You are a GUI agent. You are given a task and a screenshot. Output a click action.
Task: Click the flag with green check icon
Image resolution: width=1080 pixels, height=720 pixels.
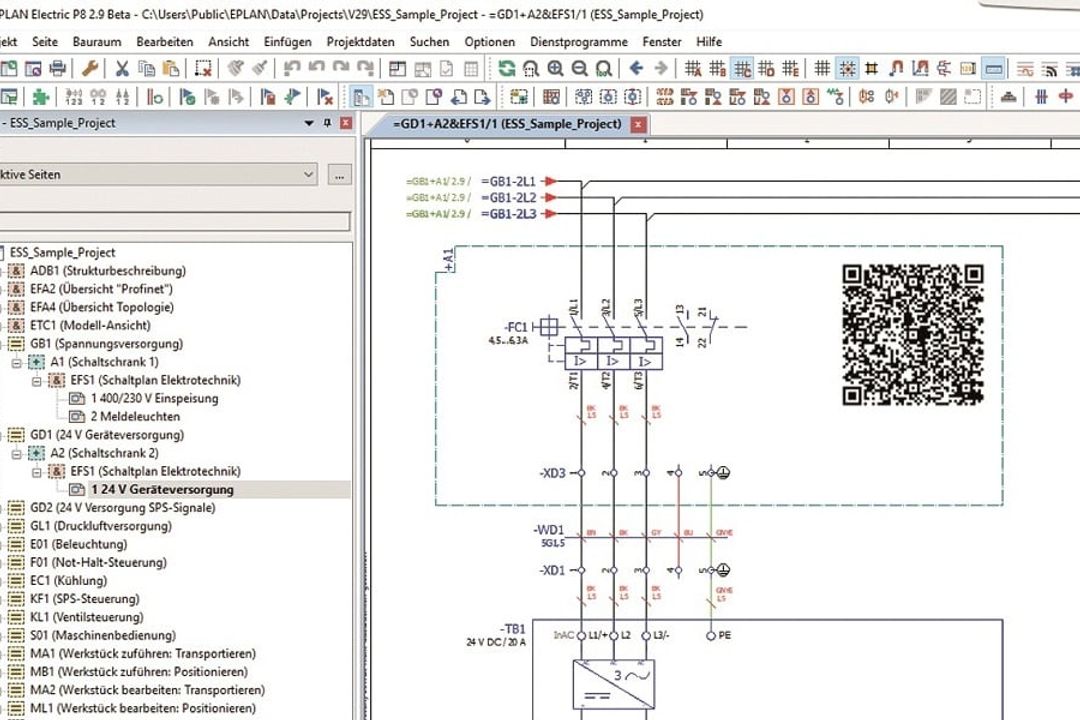187,96
